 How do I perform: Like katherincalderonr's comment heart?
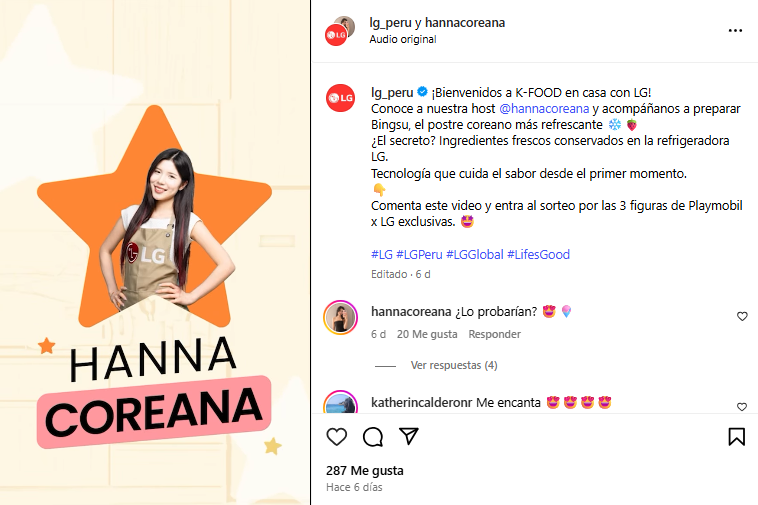click(742, 407)
